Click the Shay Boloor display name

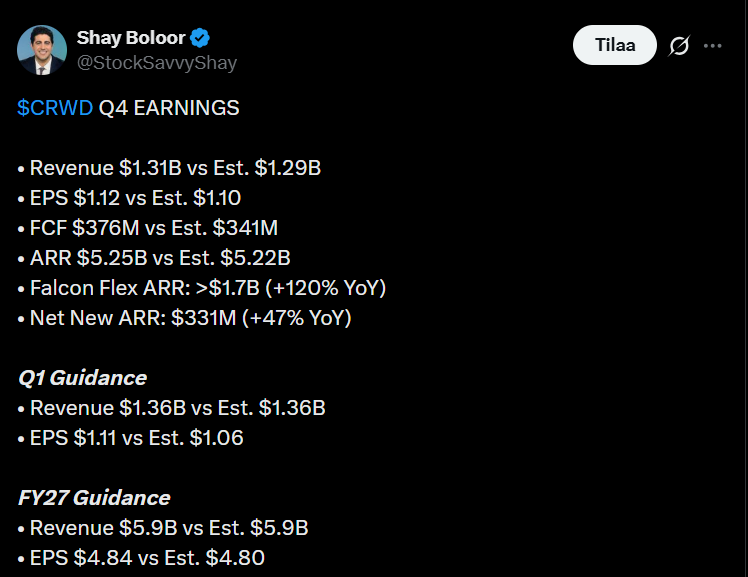[130, 38]
